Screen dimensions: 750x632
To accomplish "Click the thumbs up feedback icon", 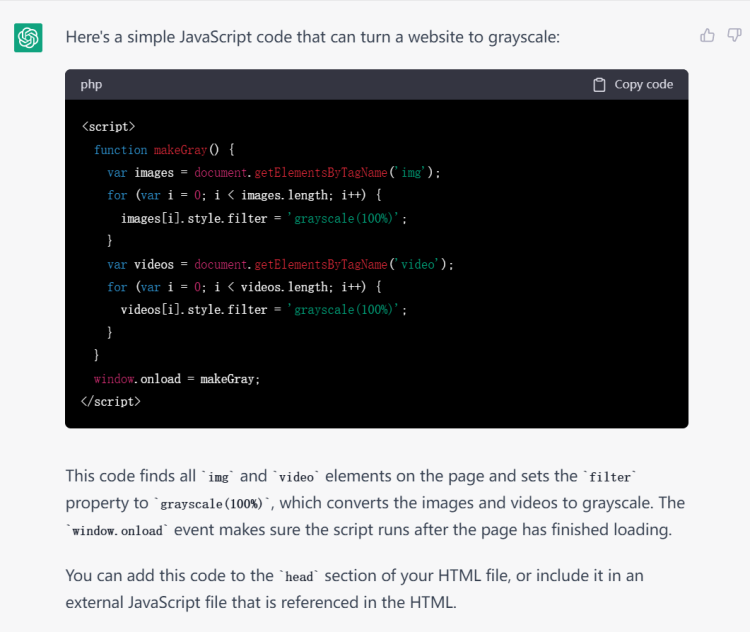I will (x=707, y=36).
